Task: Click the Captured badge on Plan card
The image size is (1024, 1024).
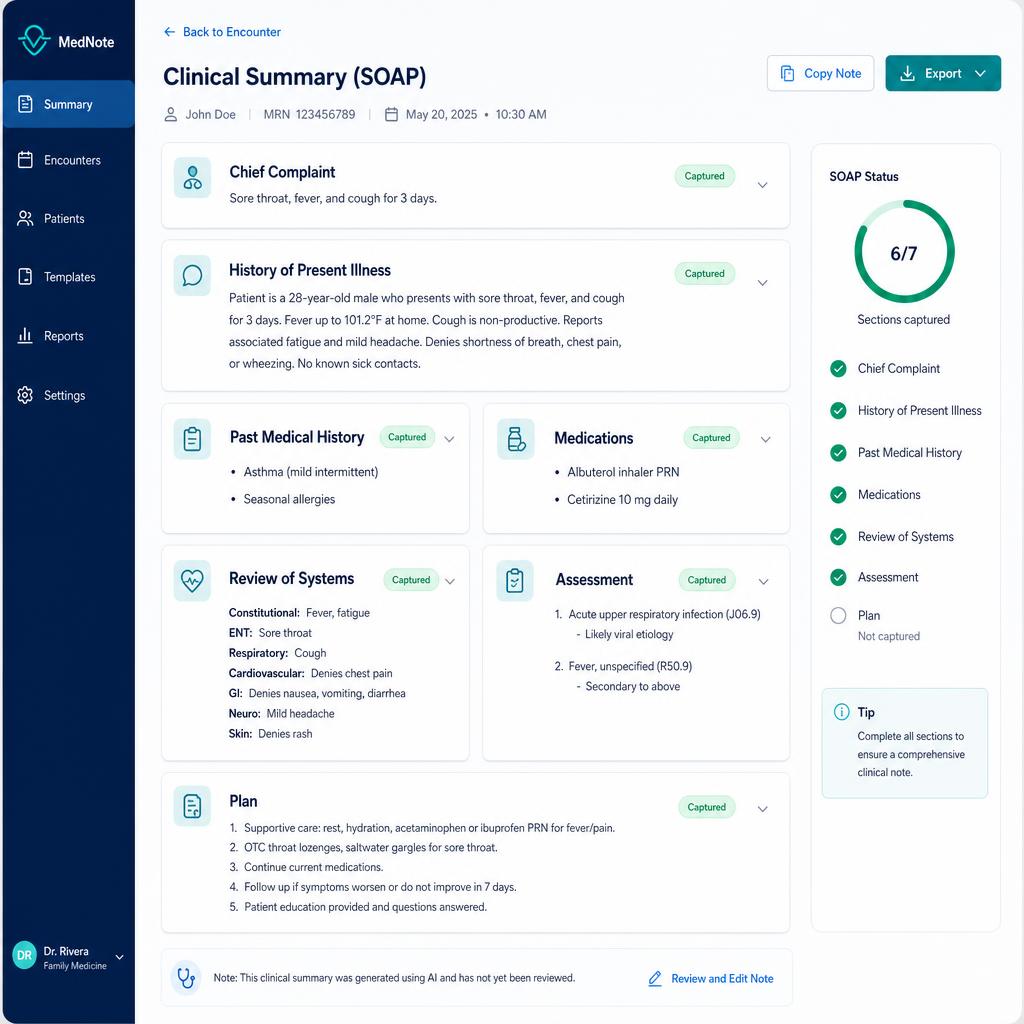Action: pos(707,807)
